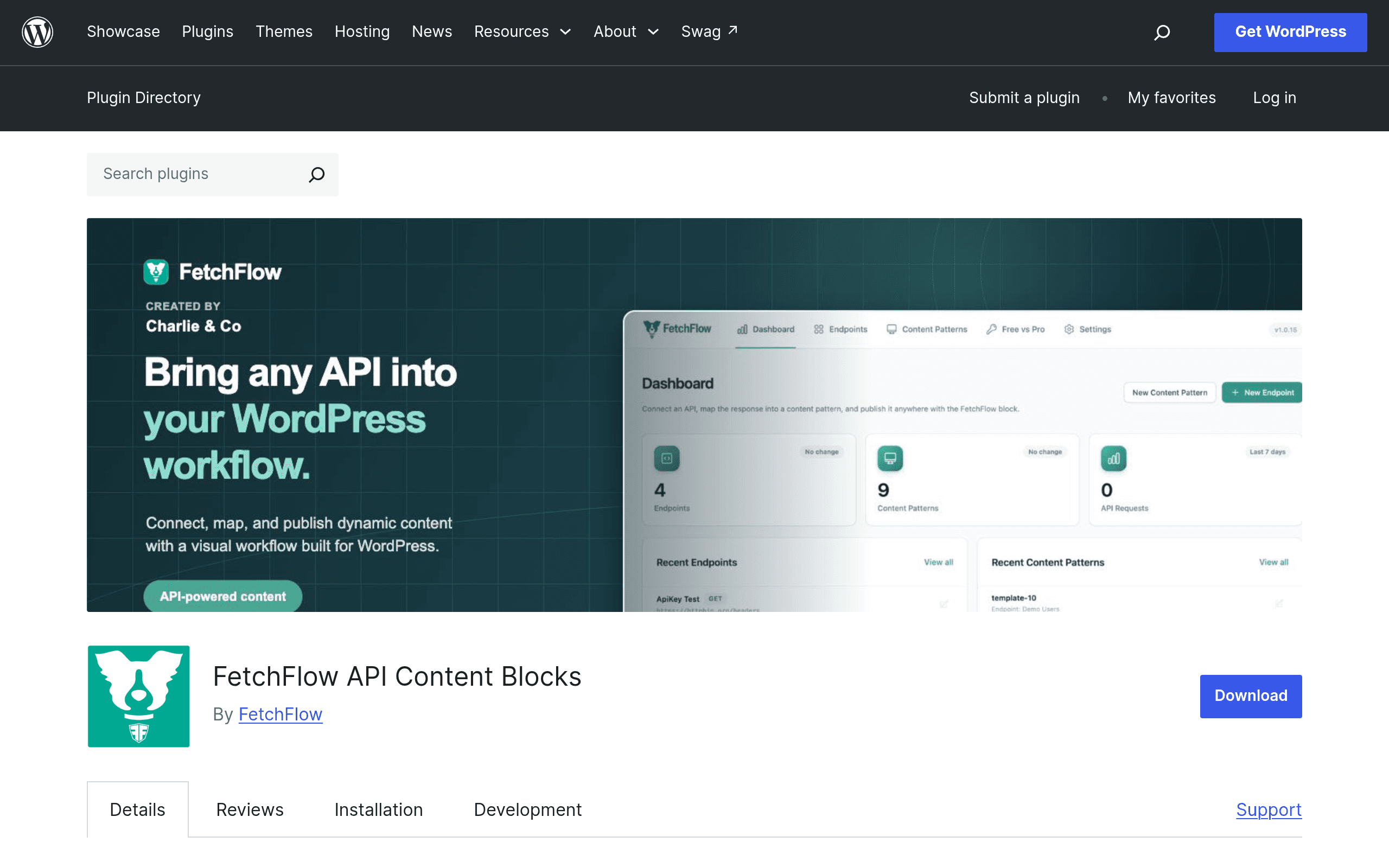Download the FetchFlow API Content Blocks plugin

[1251, 696]
